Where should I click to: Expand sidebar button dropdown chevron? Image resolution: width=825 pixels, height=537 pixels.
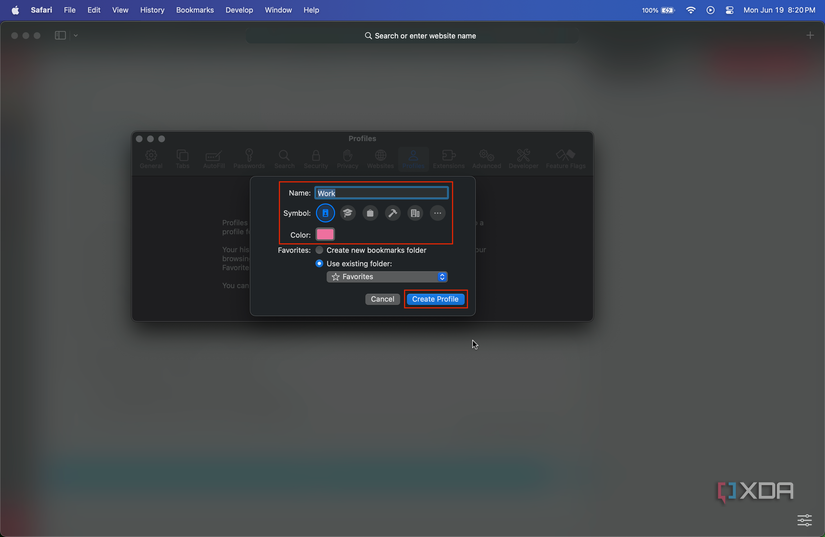click(x=76, y=35)
